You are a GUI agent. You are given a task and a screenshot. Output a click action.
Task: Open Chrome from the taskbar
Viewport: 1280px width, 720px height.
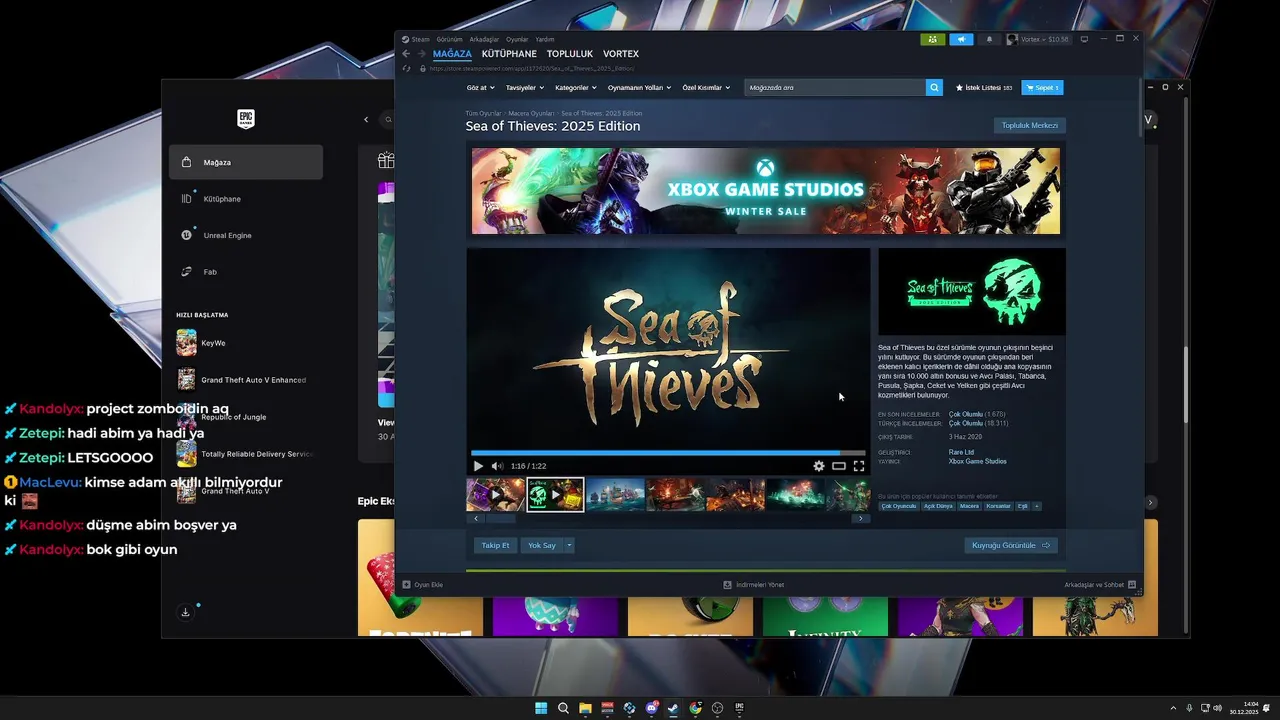[695, 708]
